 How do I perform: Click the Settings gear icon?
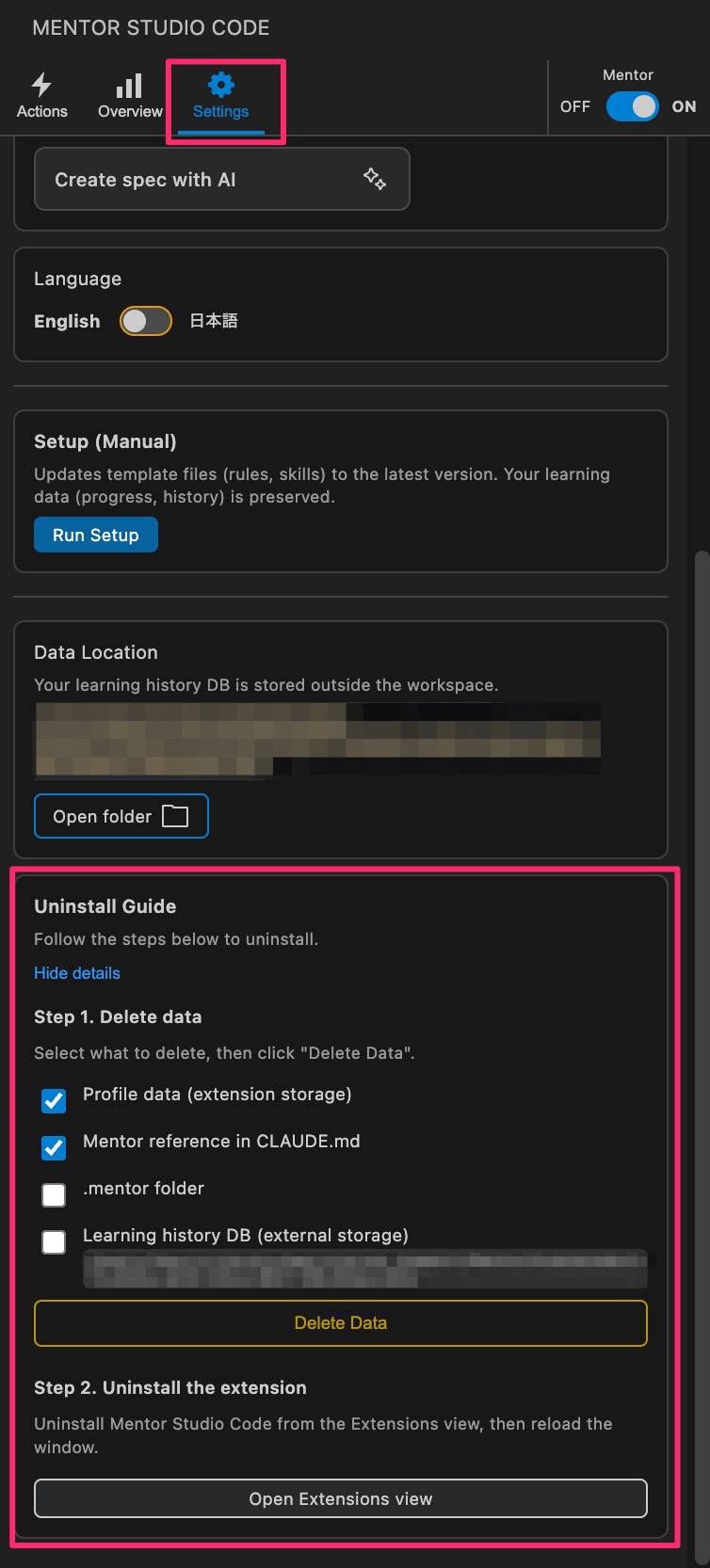[x=220, y=85]
